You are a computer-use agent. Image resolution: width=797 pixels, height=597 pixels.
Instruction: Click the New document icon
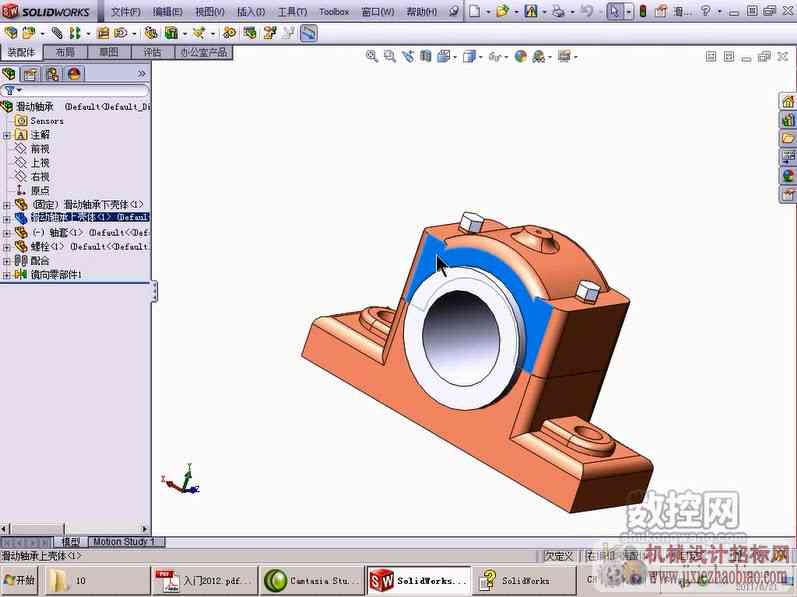point(474,11)
